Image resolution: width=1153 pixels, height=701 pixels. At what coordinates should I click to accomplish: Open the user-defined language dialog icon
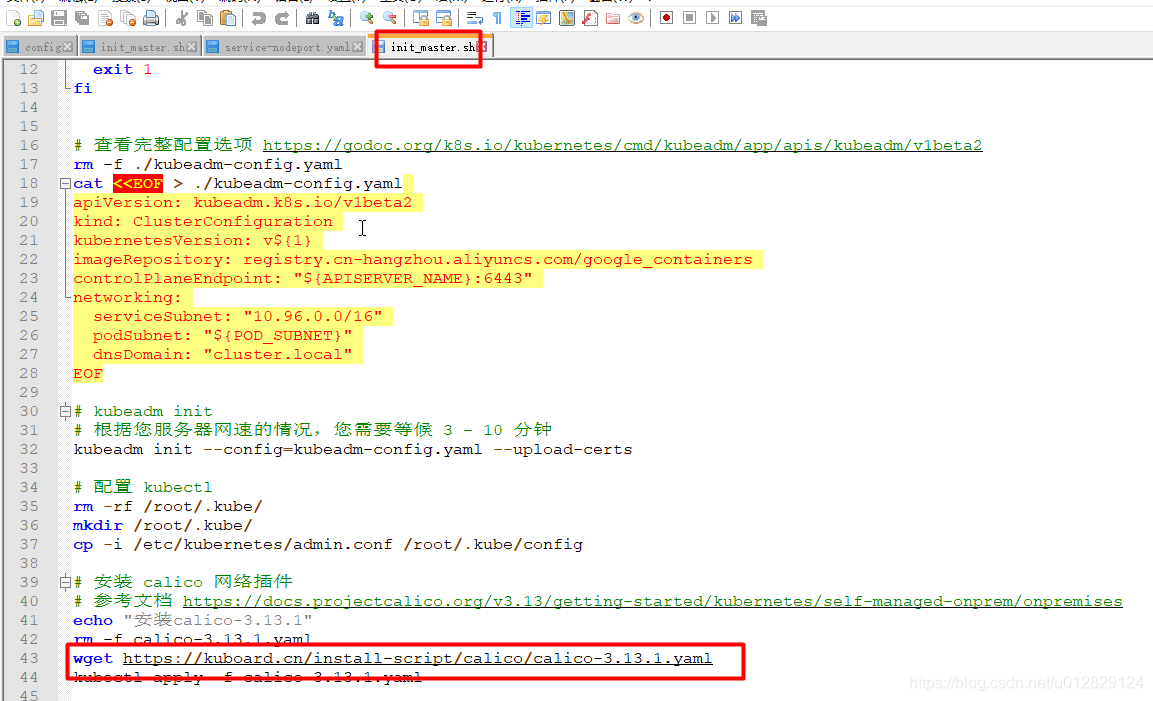pos(543,18)
